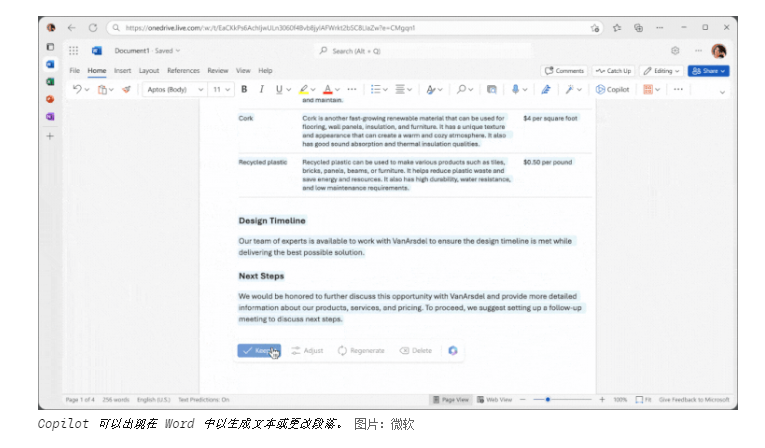Expand underline style dropdown arrow
This screenshot has height=448, width=765.
click(x=289, y=90)
